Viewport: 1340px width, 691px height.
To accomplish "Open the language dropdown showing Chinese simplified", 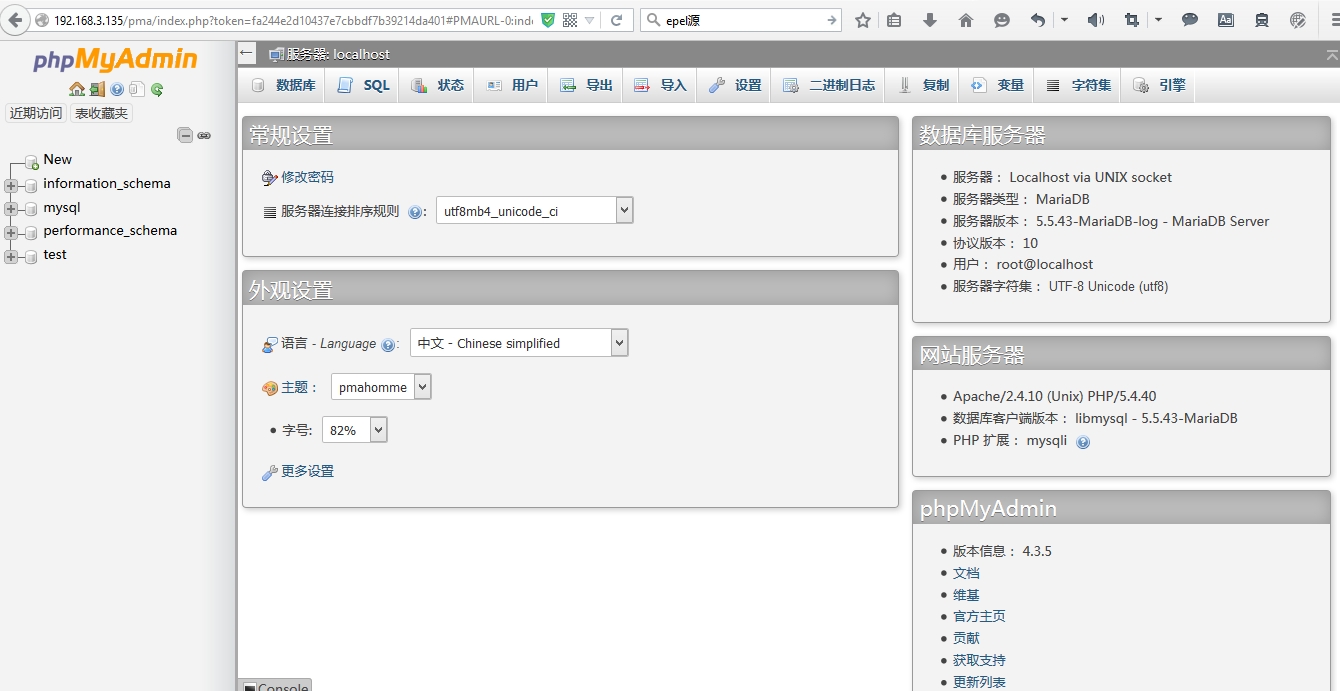I will click(x=519, y=342).
